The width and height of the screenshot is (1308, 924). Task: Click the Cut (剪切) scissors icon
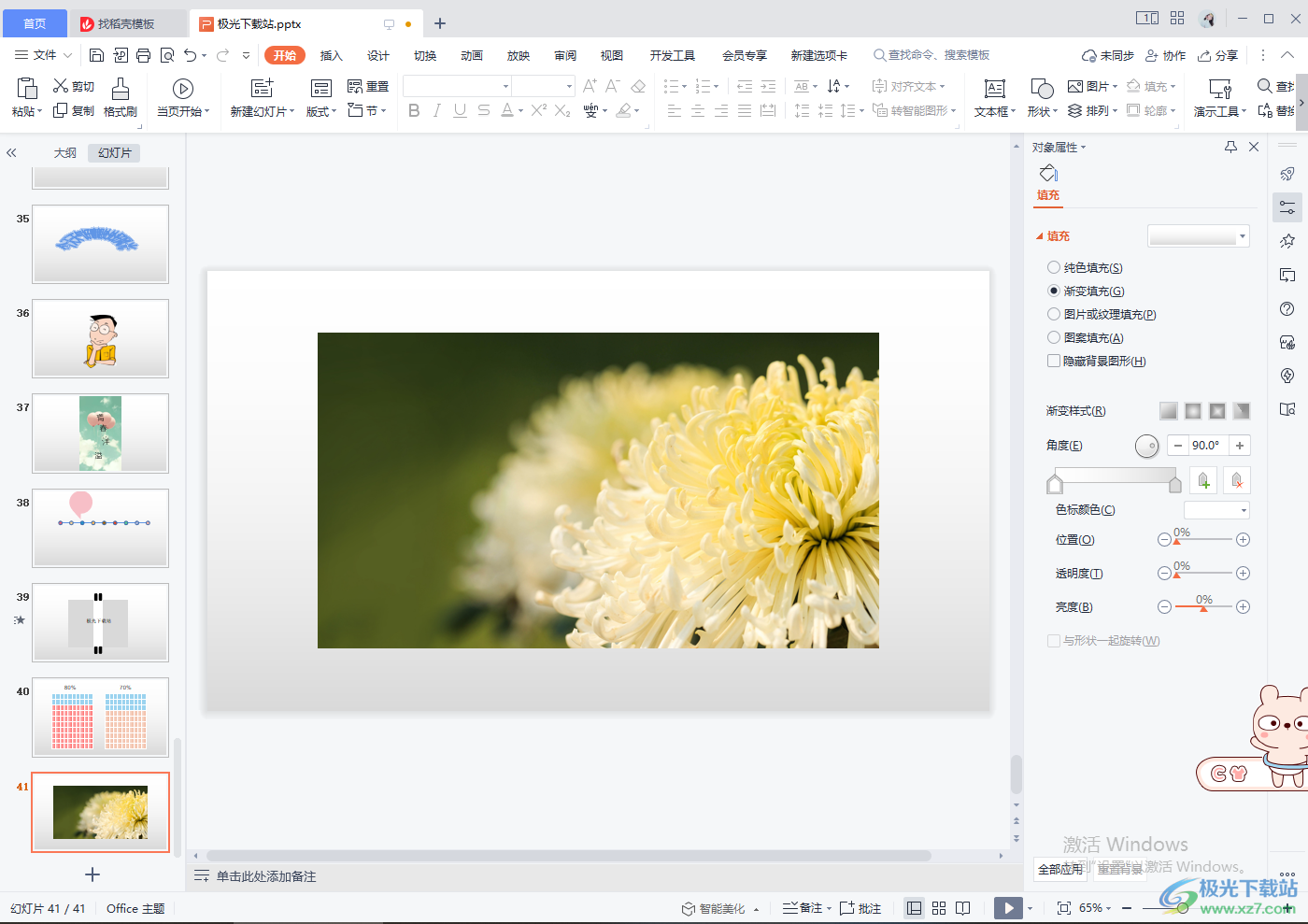pyautogui.click(x=61, y=86)
